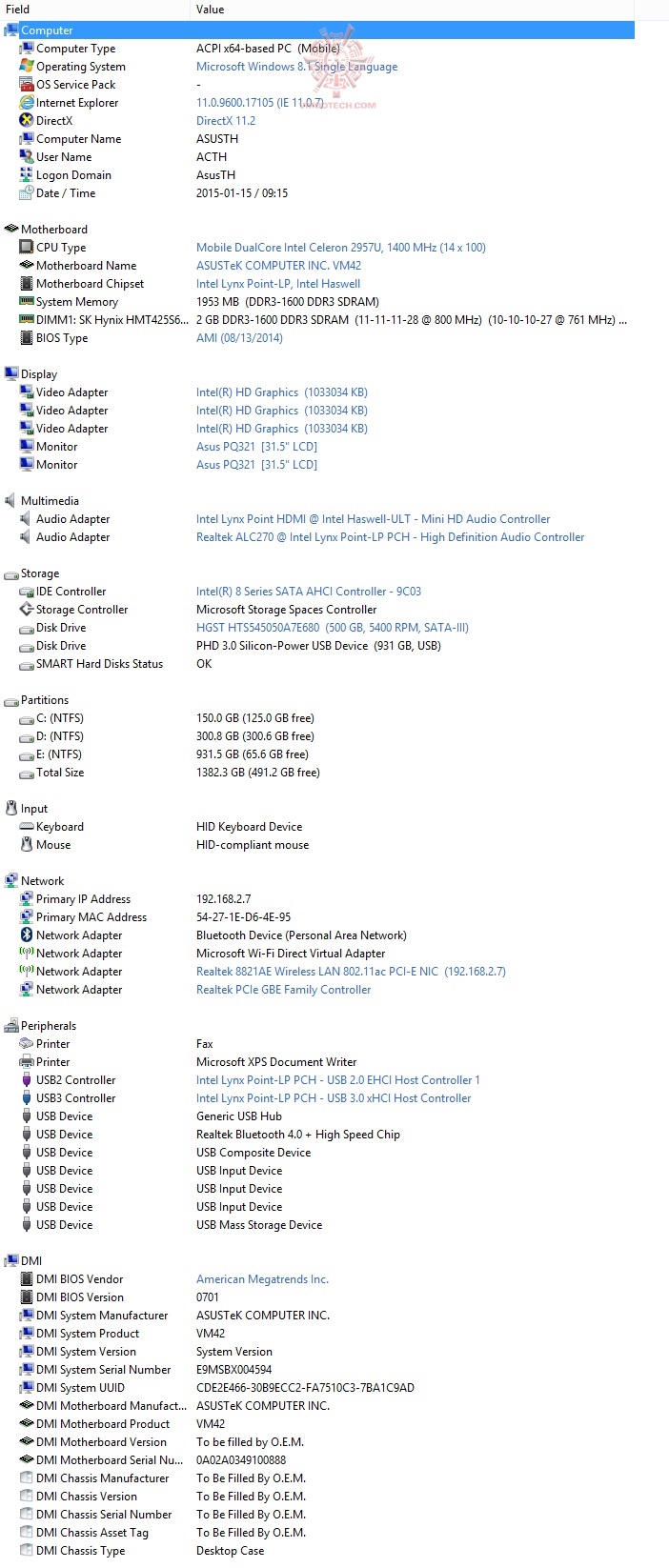Screen dimensions: 669x1568
Task: Select the Primary MAC Address row
Action: point(317,917)
